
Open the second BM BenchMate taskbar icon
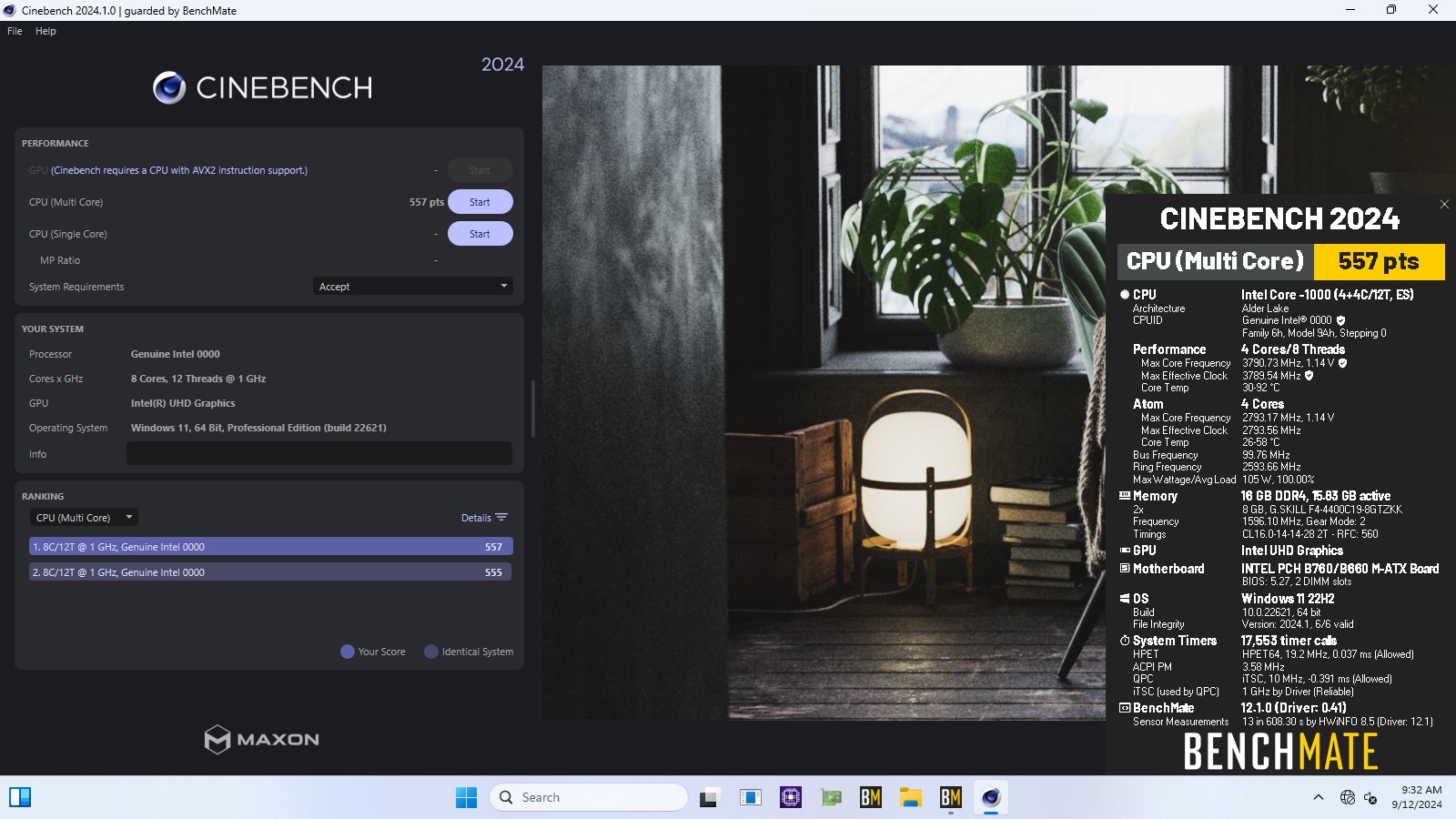(x=951, y=797)
